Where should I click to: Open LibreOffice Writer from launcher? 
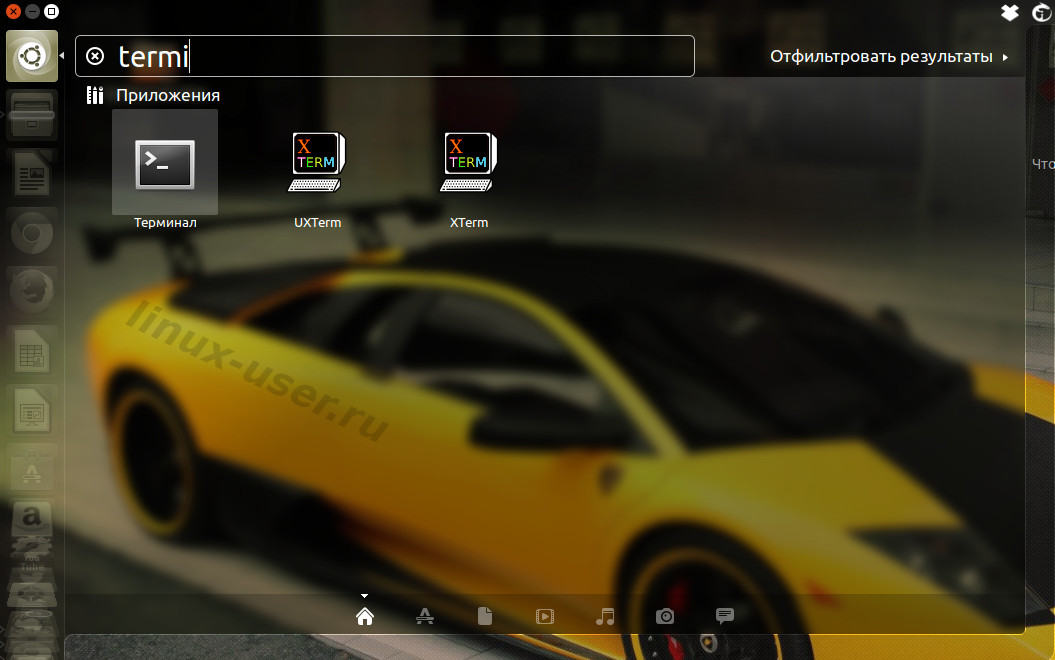(32, 174)
